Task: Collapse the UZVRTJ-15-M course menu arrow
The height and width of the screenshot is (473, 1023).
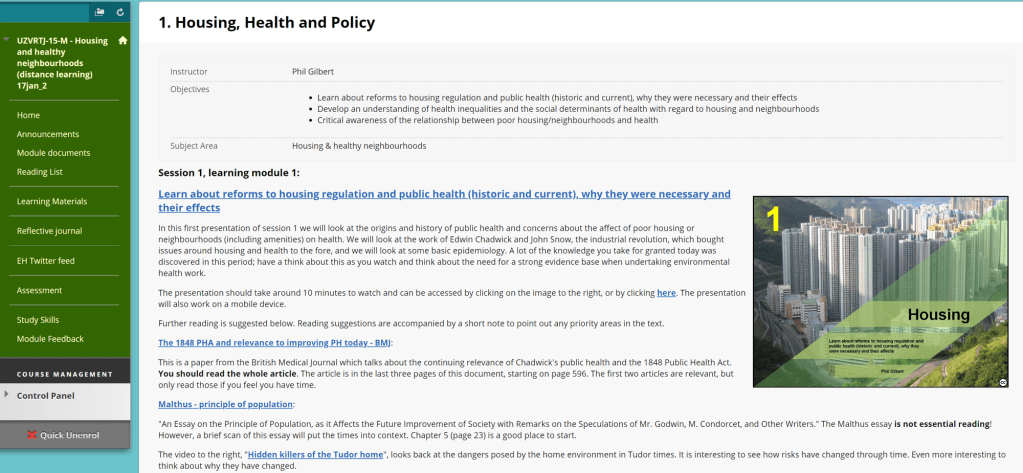Action: click(x=6, y=41)
